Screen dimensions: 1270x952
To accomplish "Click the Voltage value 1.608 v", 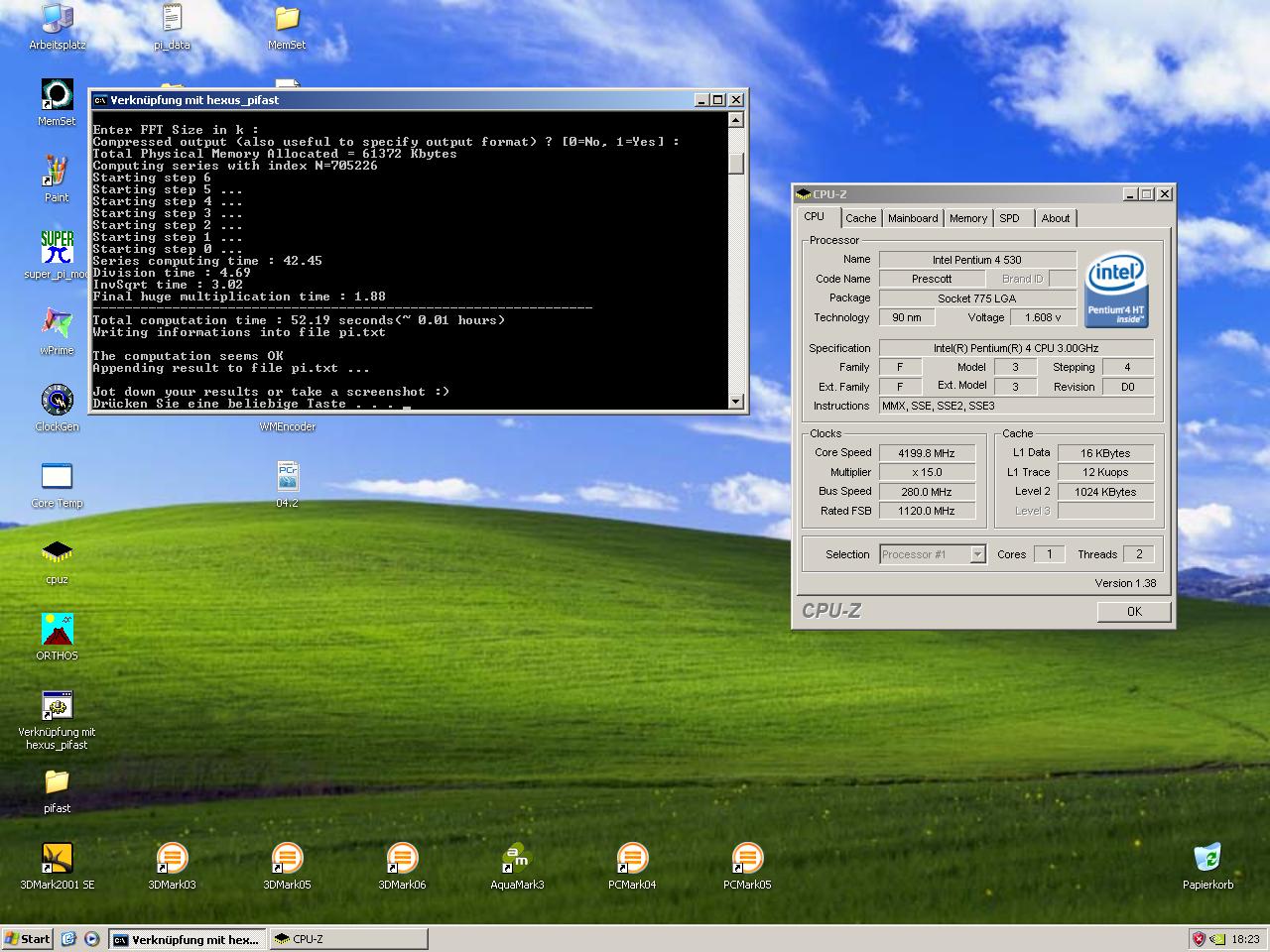I will pyautogui.click(x=1043, y=318).
